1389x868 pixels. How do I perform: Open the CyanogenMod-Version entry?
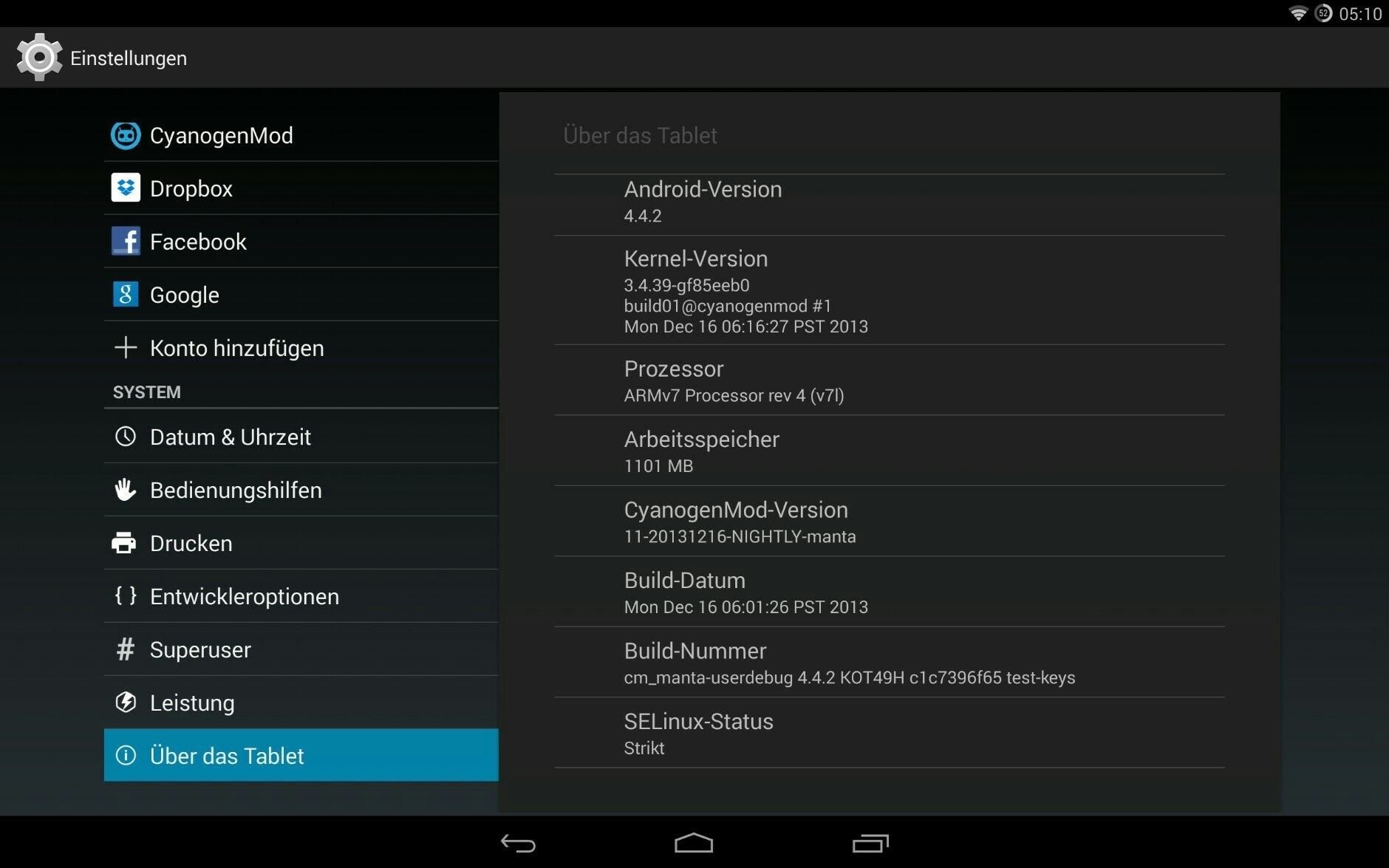click(x=890, y=522)
